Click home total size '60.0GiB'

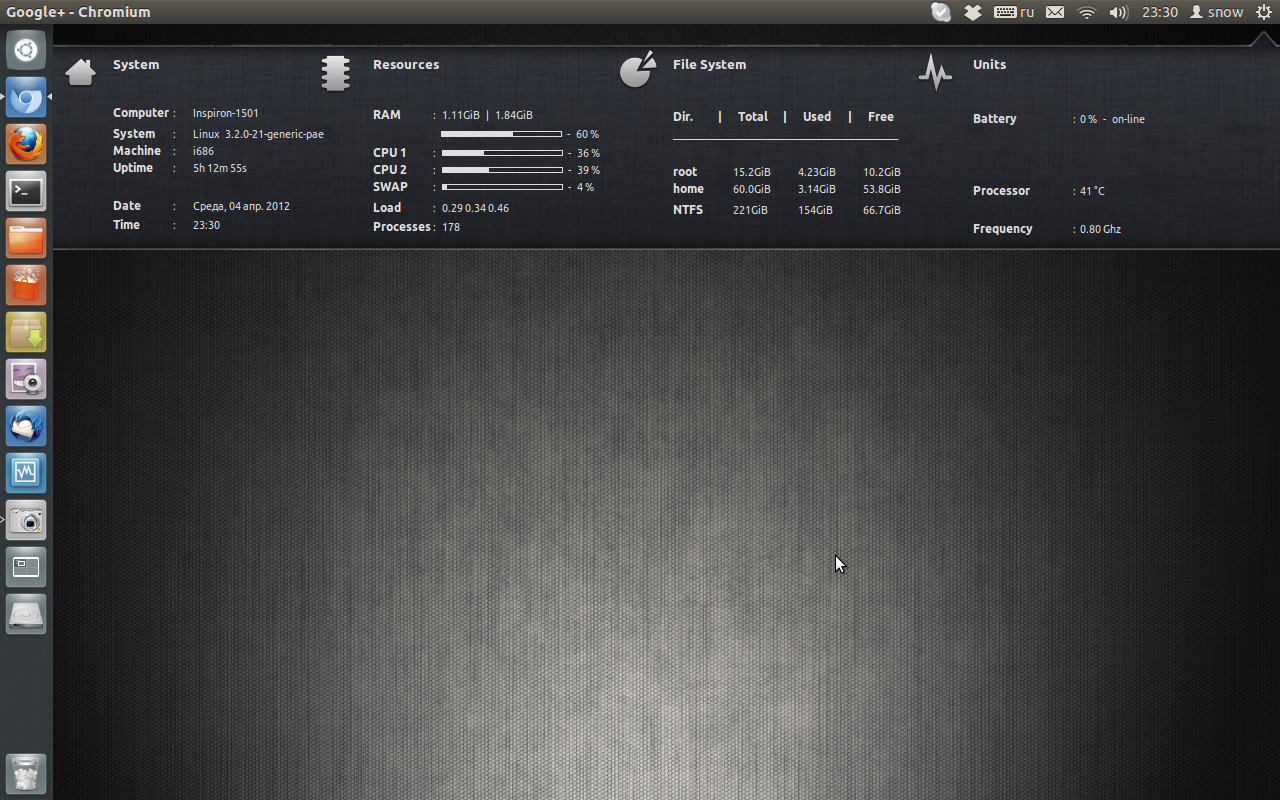[x=752, y=189]
